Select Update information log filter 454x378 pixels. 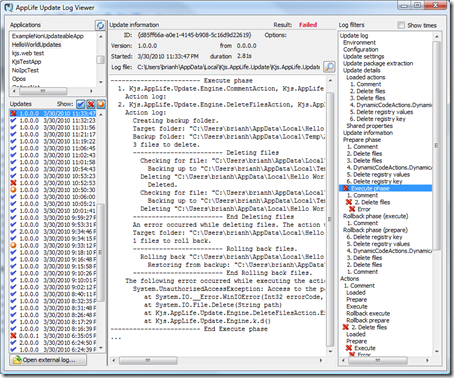pos(368,133)
